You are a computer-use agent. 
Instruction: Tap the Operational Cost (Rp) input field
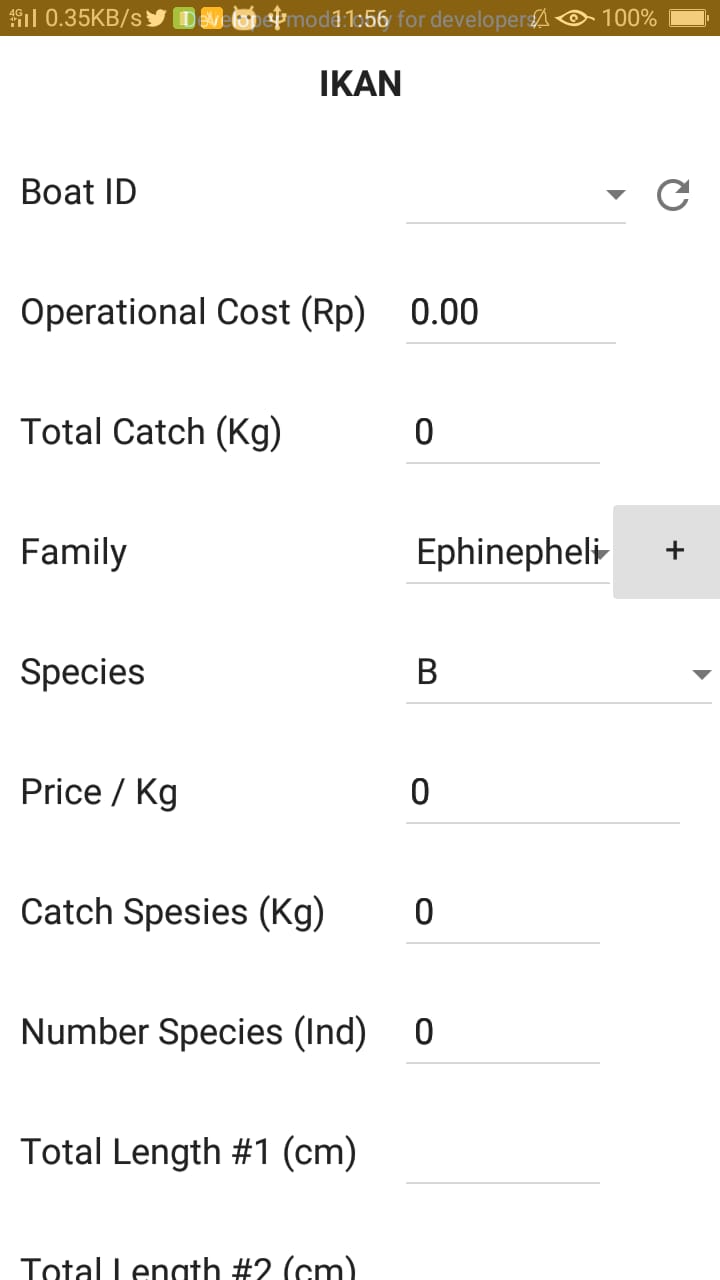510,313
